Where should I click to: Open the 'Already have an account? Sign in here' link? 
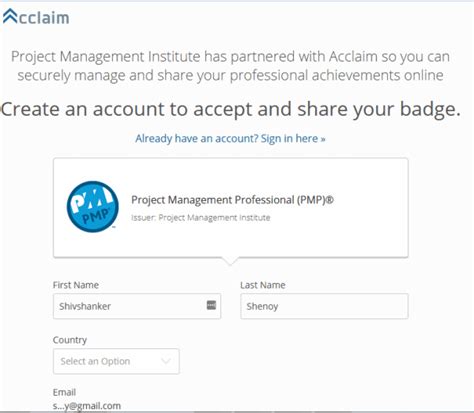pyautogui.click(x=230, y=138)
